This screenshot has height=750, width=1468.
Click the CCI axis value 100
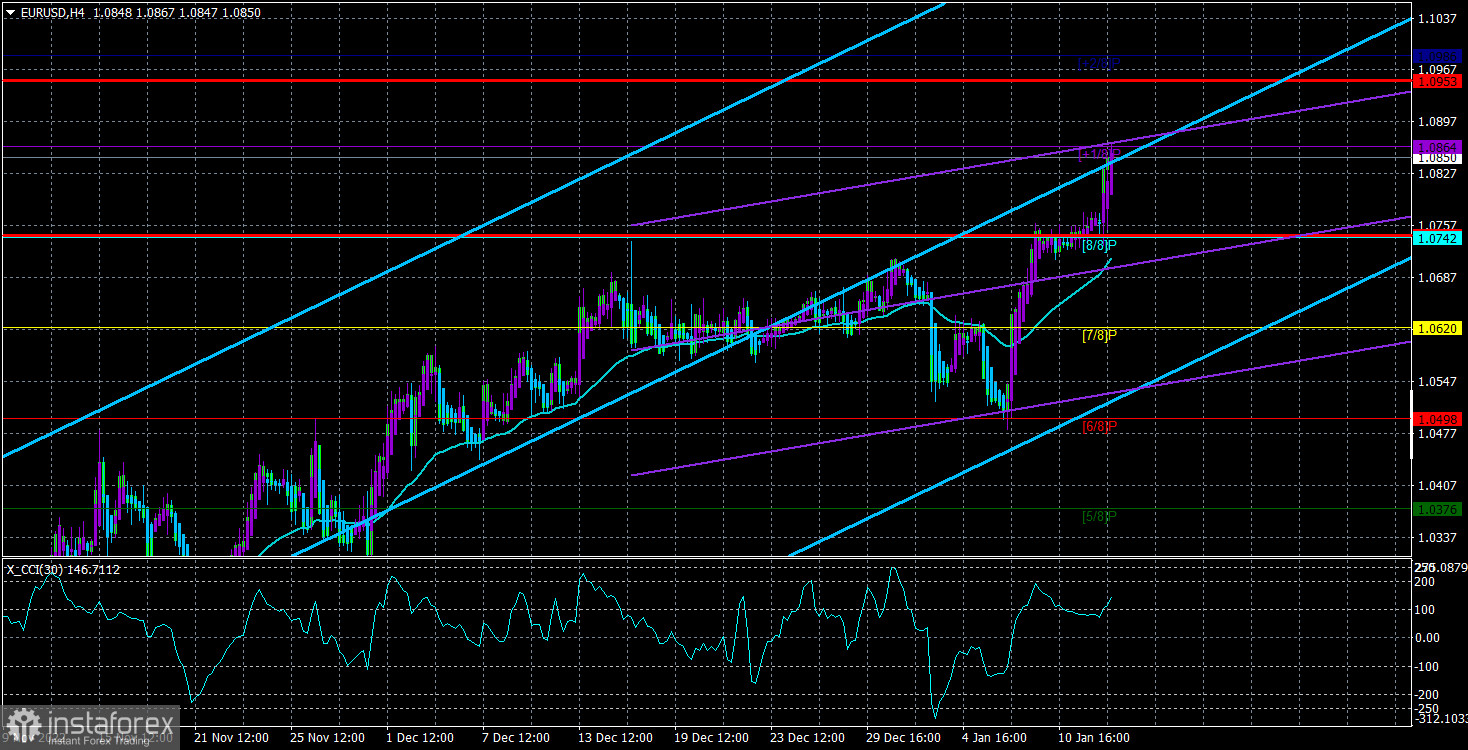pos(1426,609)
